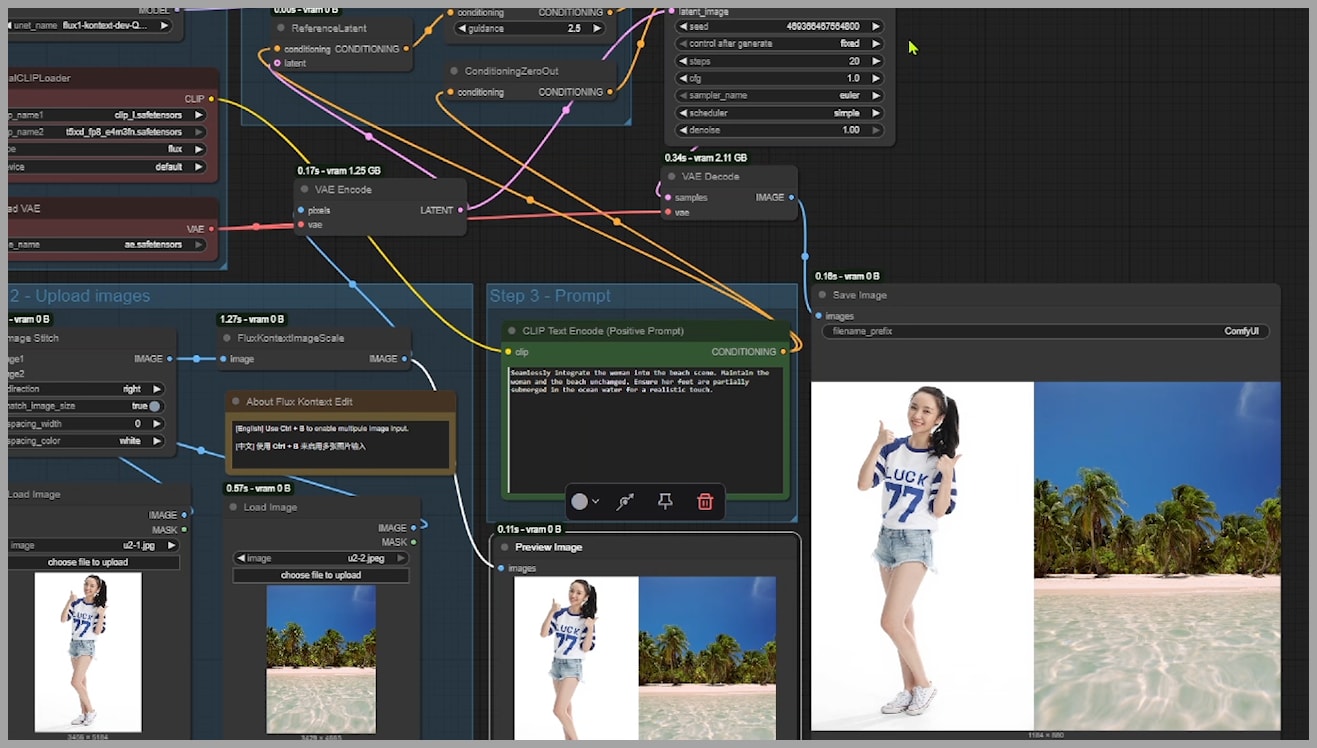This screenshot has height=748, width=1317.
Task: Open the color picker in the node toolbar
Action: (585, 501)
